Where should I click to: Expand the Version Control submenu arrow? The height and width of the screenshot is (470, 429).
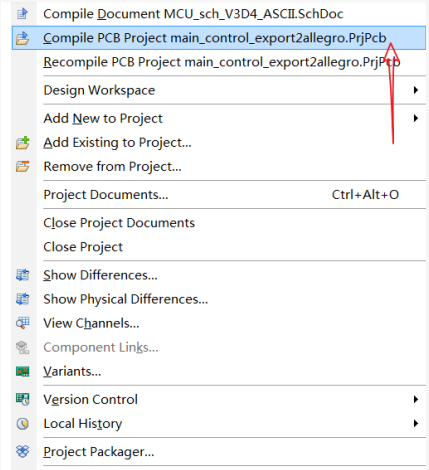click(415, 399)
